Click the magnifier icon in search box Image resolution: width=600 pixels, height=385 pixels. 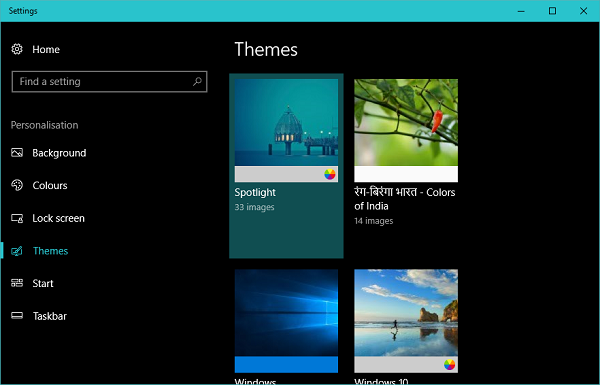coord(197,81)
